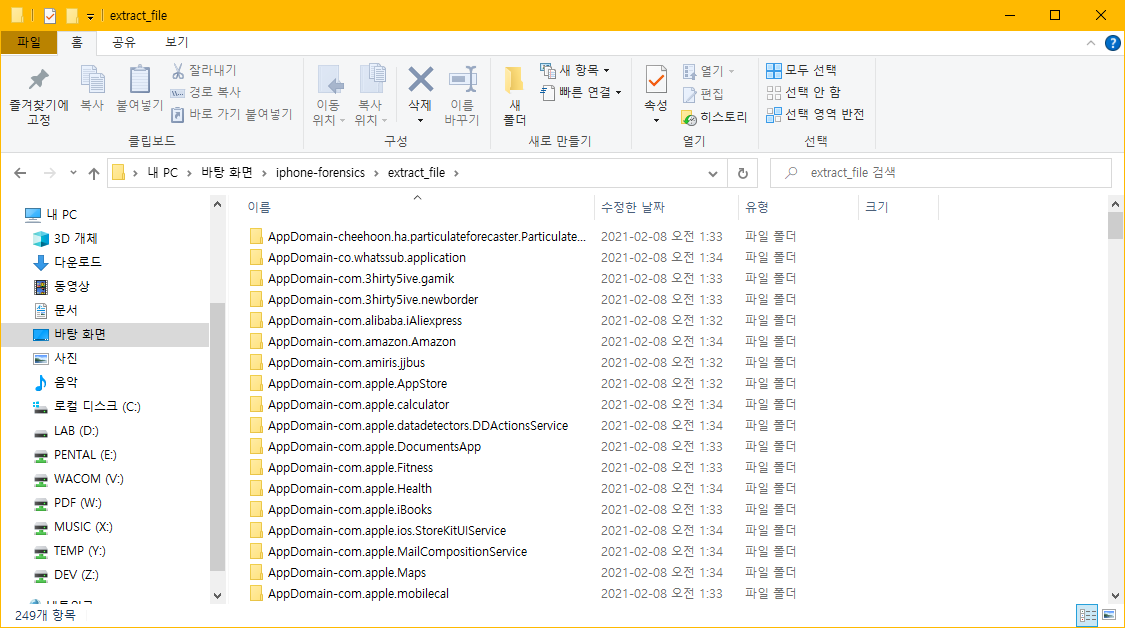This screenshot has height=628, width=1125.
Task: Select 경로 복사 copy path
Action: click(x=206, y=92)
